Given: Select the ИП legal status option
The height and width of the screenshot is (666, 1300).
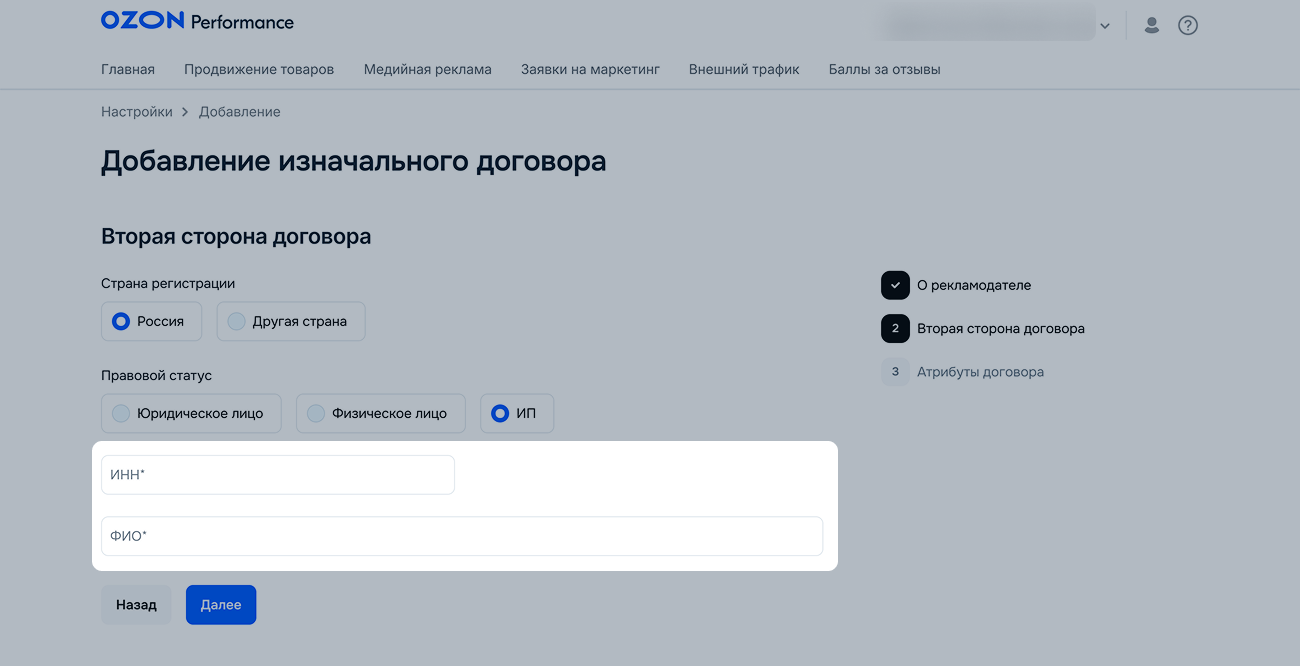Looking at the screenshot, I should click(516, 413).
